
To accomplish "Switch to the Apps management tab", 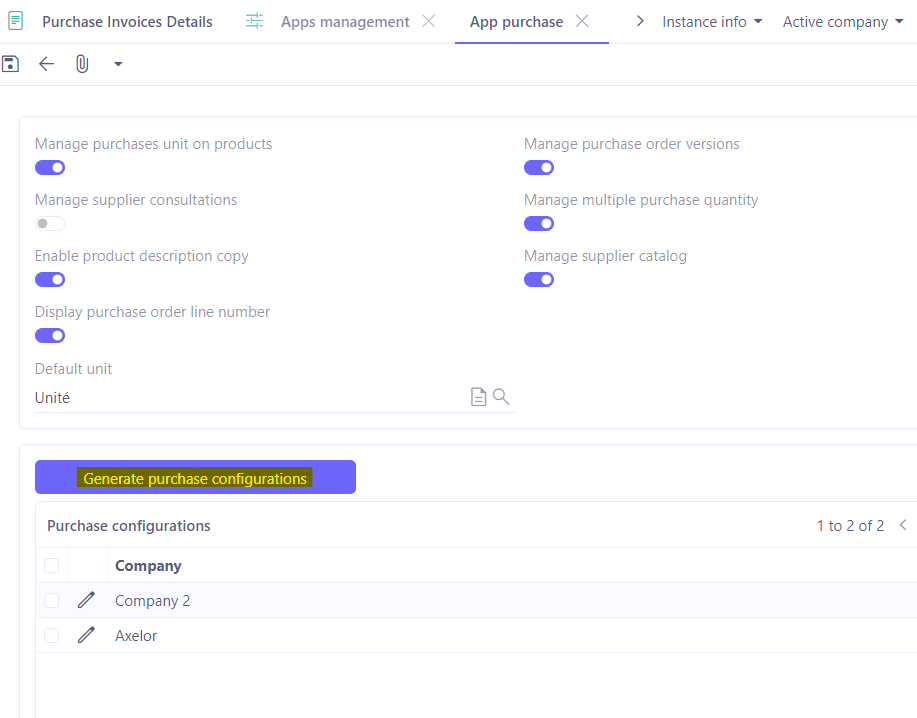I will [345, 21].
